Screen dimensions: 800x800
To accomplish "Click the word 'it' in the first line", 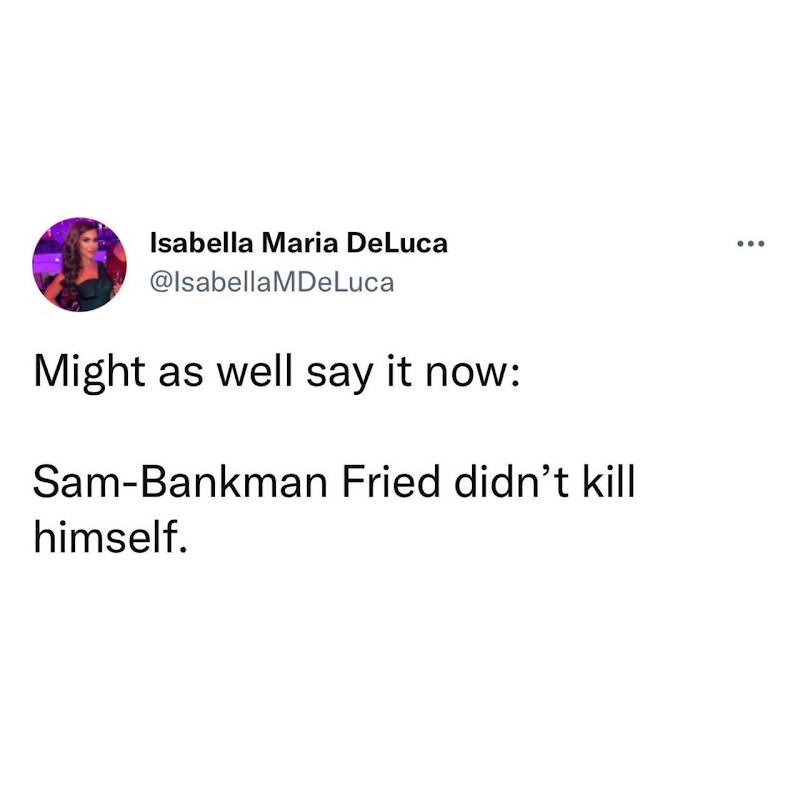I will coord(399,371).
